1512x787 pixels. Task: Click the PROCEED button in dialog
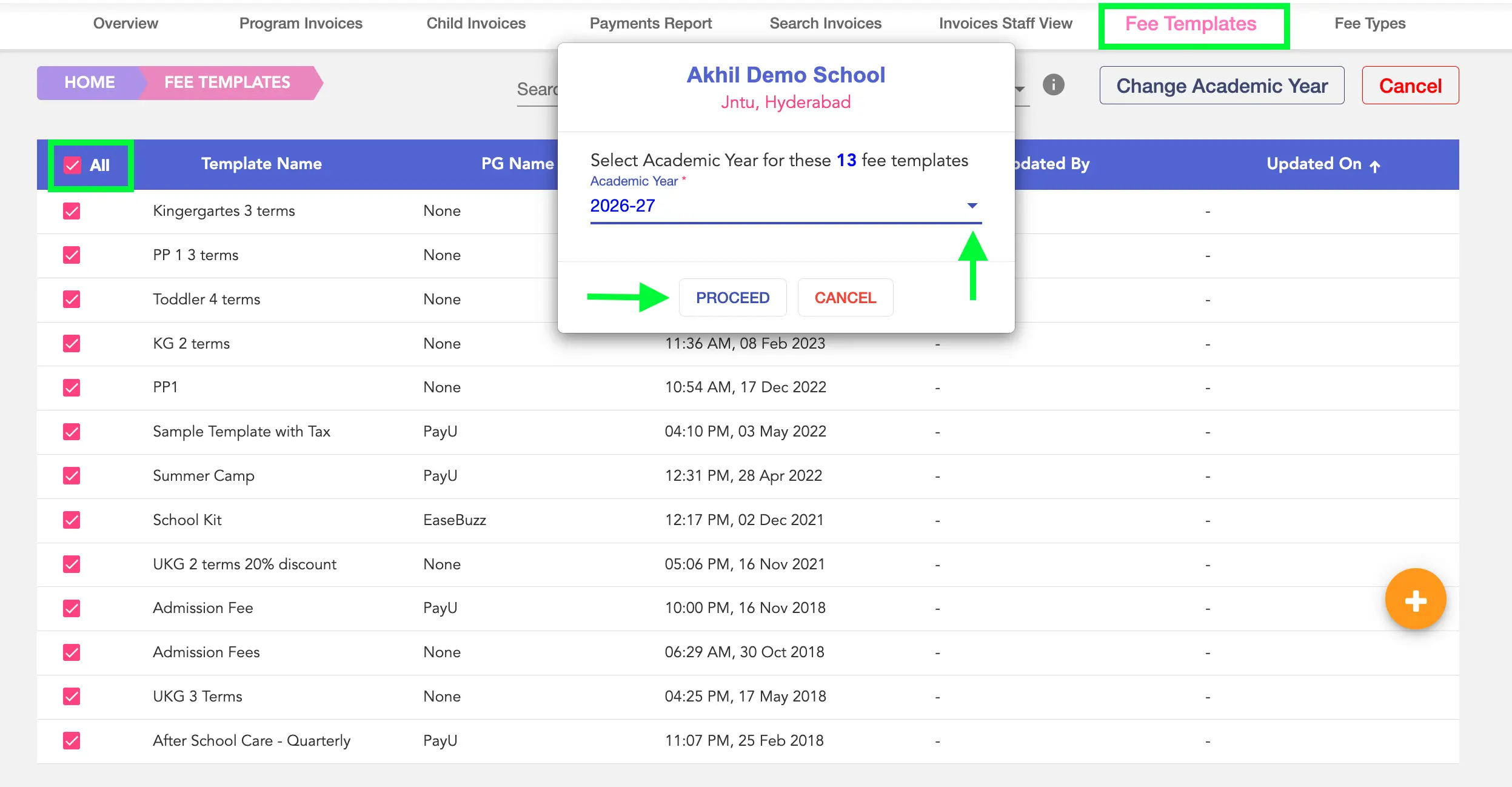tap(732, 298)
